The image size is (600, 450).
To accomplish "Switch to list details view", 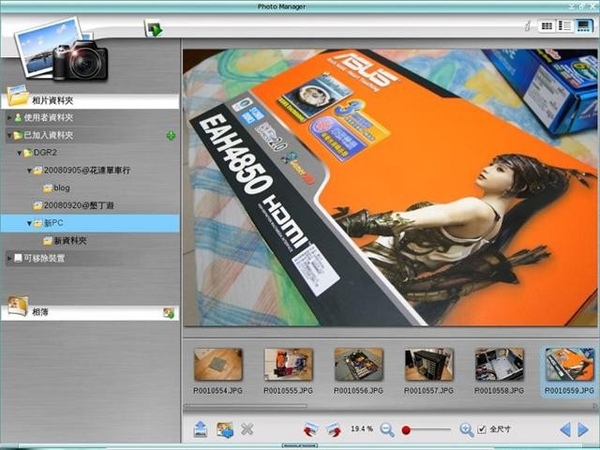I will (x=565, y=26).
